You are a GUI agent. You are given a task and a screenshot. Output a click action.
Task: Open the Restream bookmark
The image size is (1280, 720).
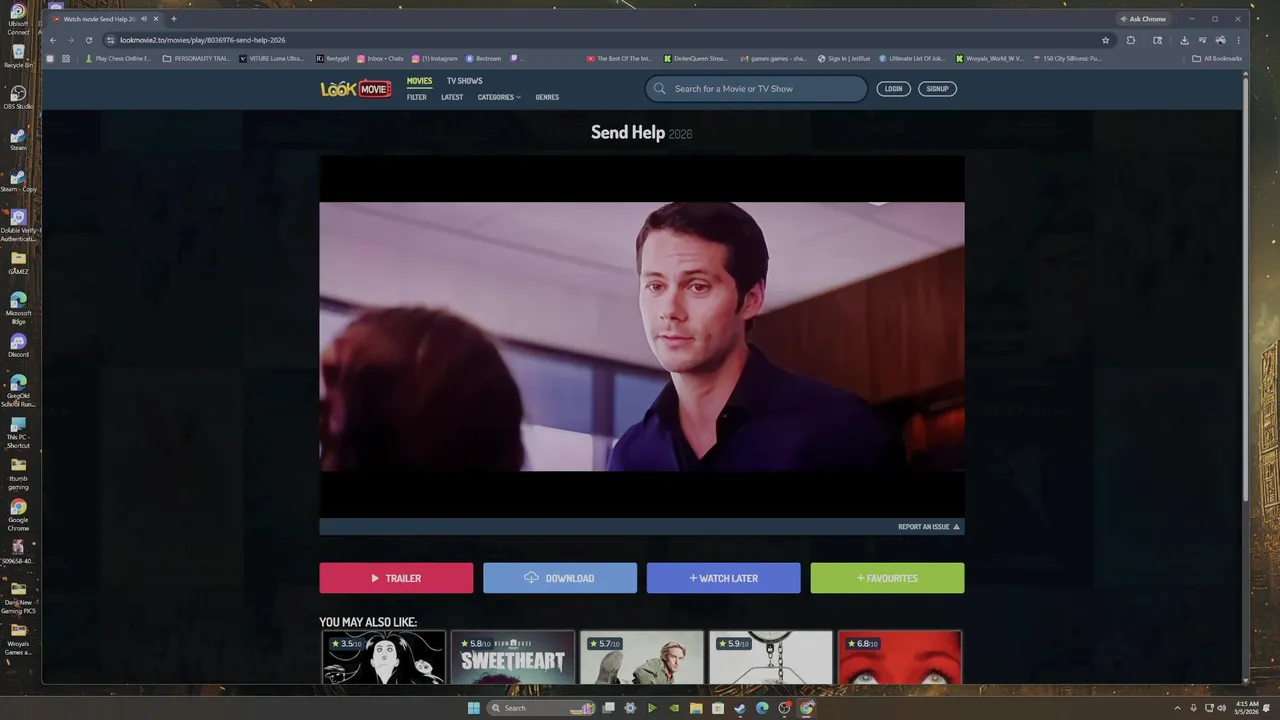pos(483,59)
